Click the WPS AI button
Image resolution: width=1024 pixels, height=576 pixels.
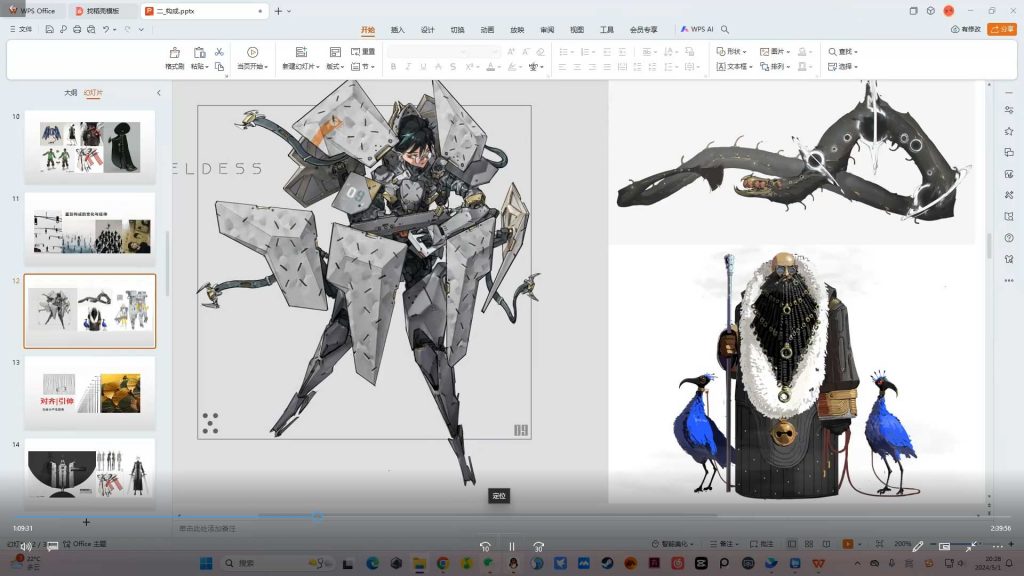point(697,29)
